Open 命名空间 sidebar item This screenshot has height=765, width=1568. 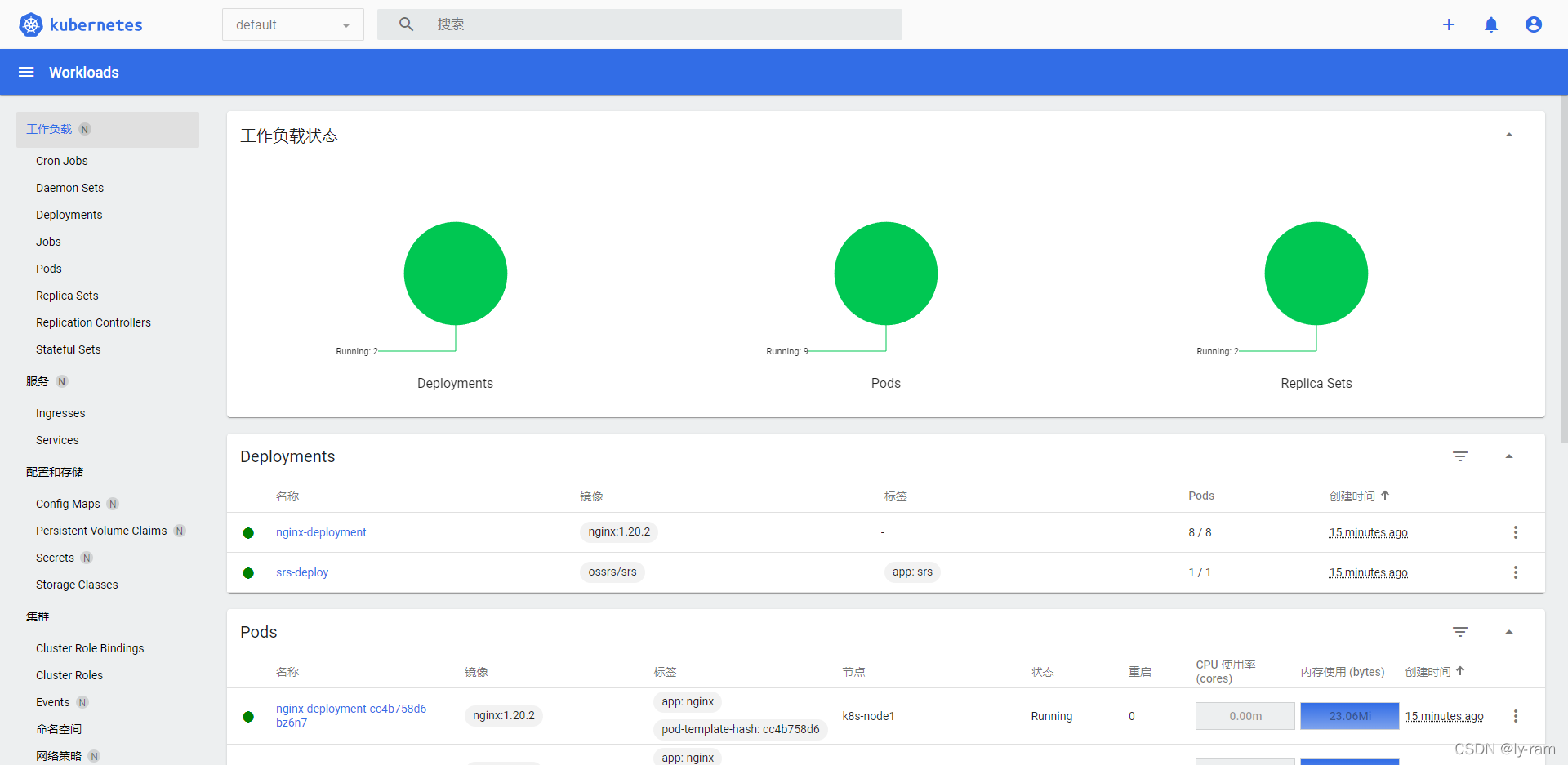coord(59,729)
